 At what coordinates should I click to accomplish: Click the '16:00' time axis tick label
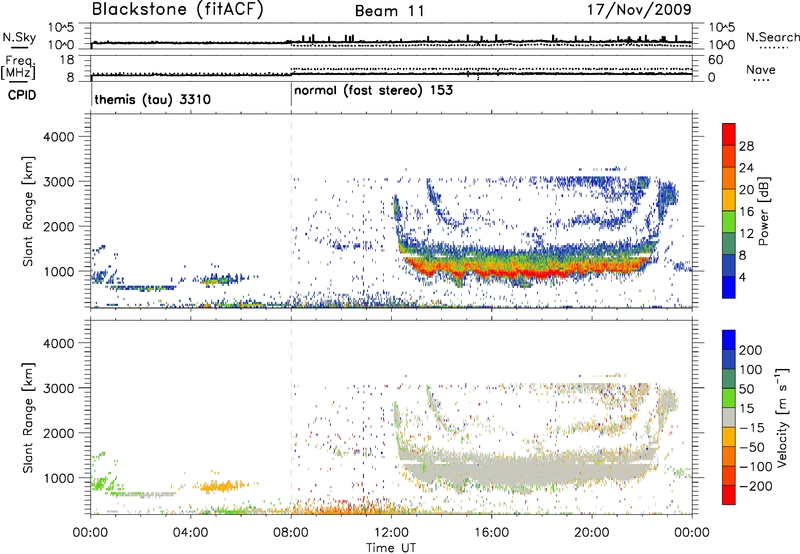(491, 533)
